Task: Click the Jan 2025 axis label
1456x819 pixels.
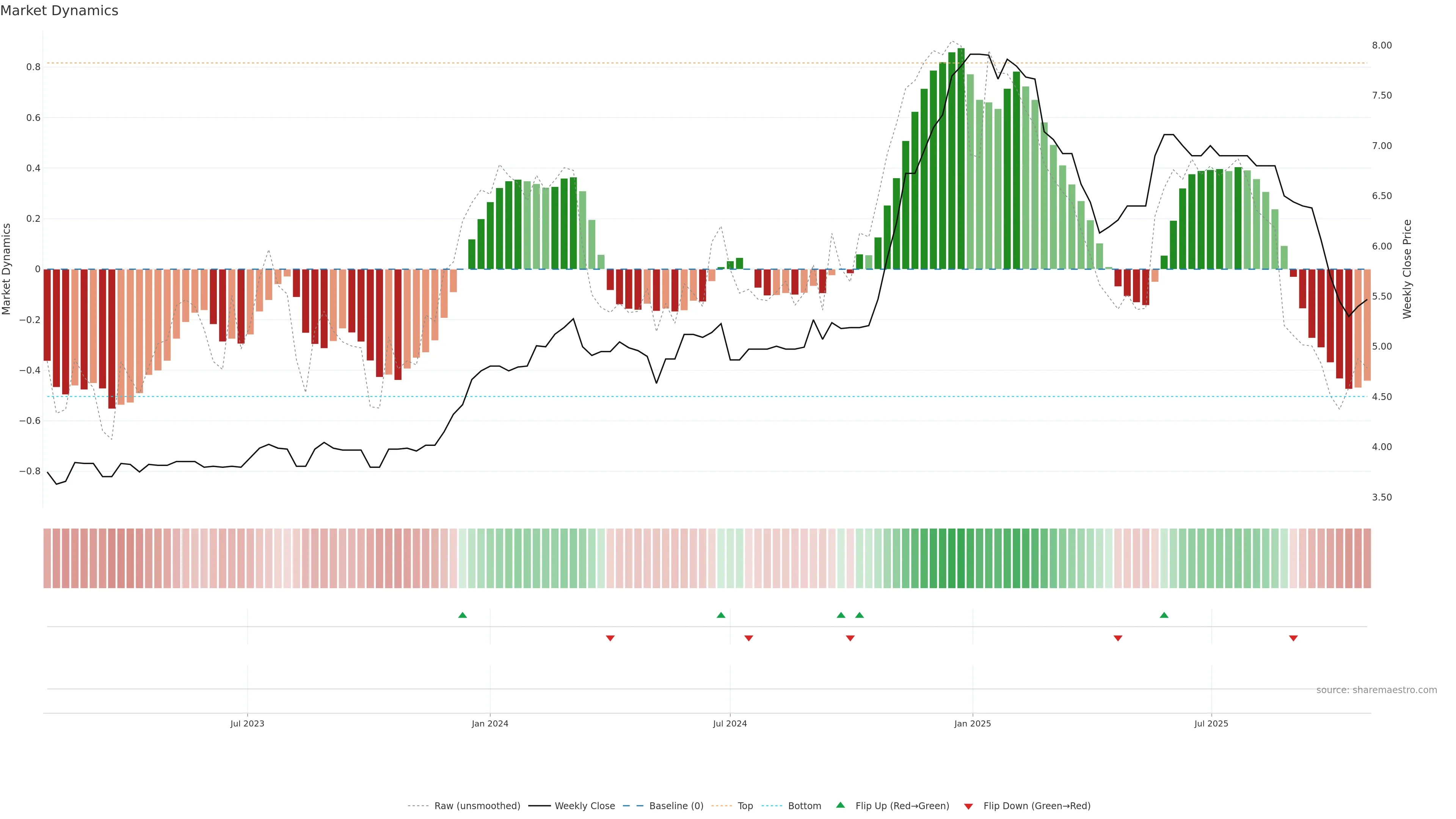Action: tap(972, 723)
